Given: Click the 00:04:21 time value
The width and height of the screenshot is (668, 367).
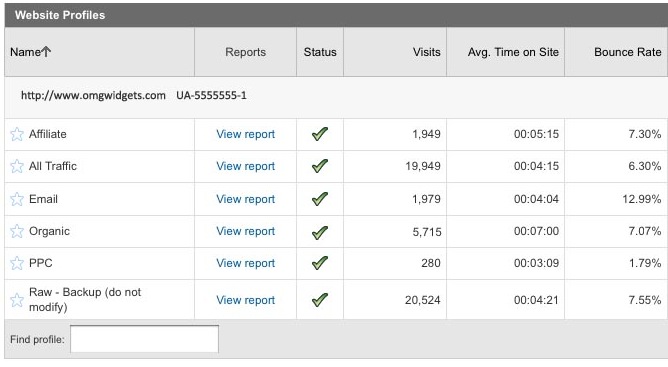Looking at the screenshot, I should [x=536, y=300].
